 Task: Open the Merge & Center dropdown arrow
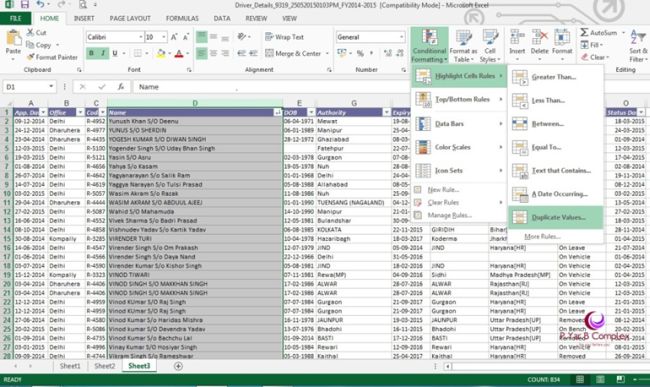click(x=327, y=53)
